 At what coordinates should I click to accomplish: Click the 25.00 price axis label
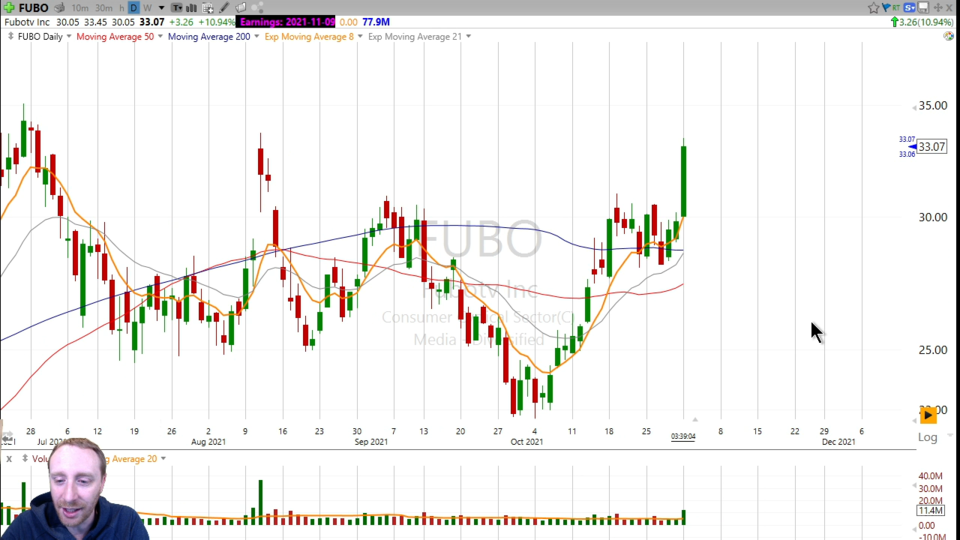[x=932, y=350]
